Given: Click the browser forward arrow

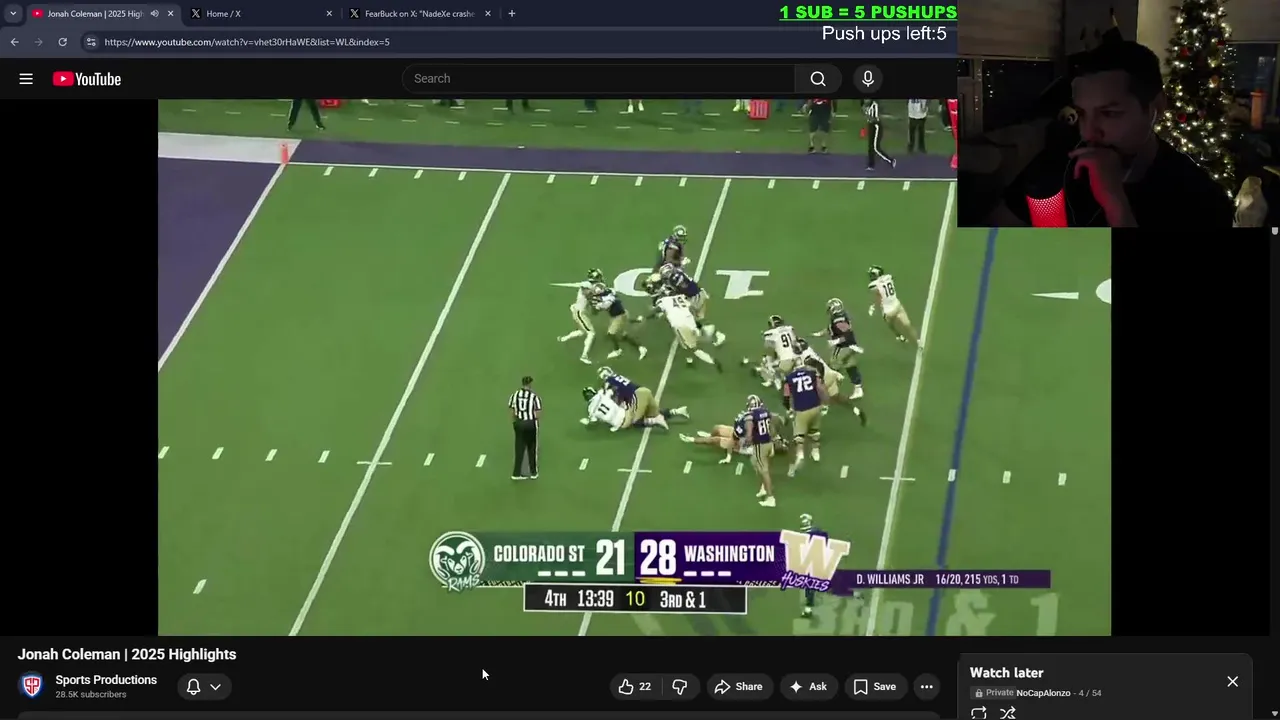Looking at the screenshot, I should [x=38, y=42].
